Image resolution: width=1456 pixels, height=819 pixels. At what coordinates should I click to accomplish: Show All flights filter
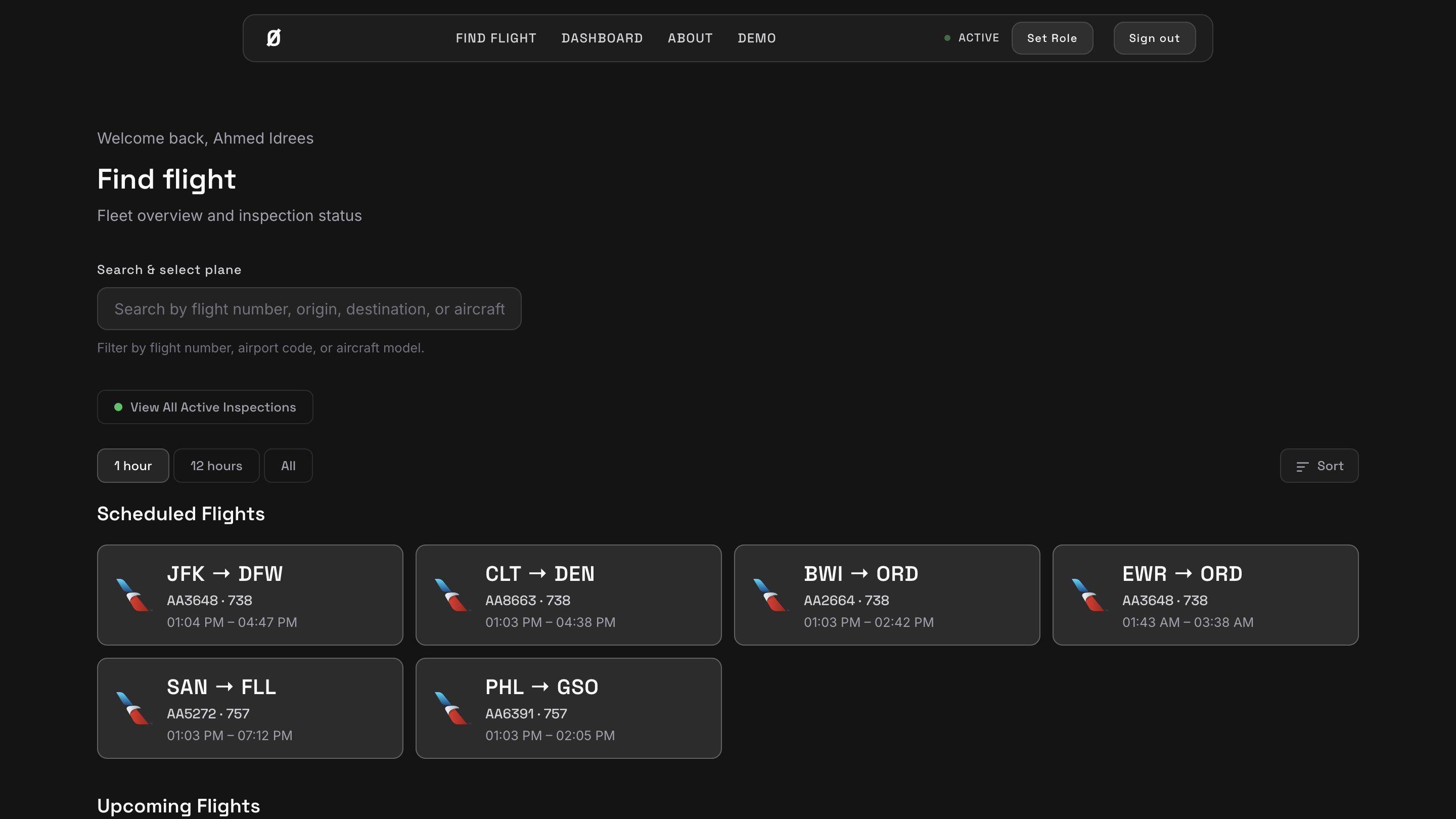pos(288,466)
